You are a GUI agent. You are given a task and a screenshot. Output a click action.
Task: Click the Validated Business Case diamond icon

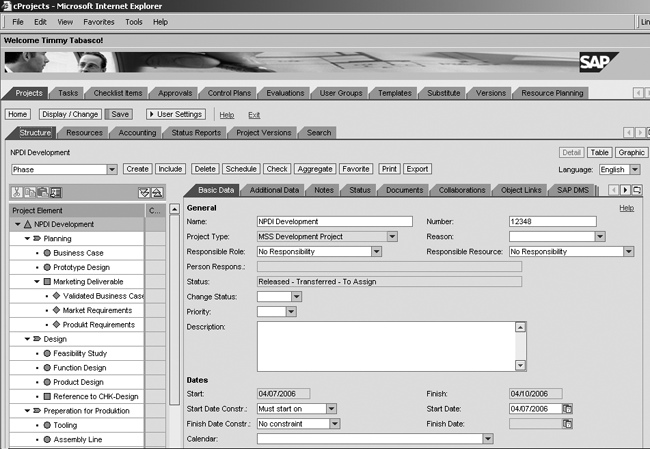(57, 296)
